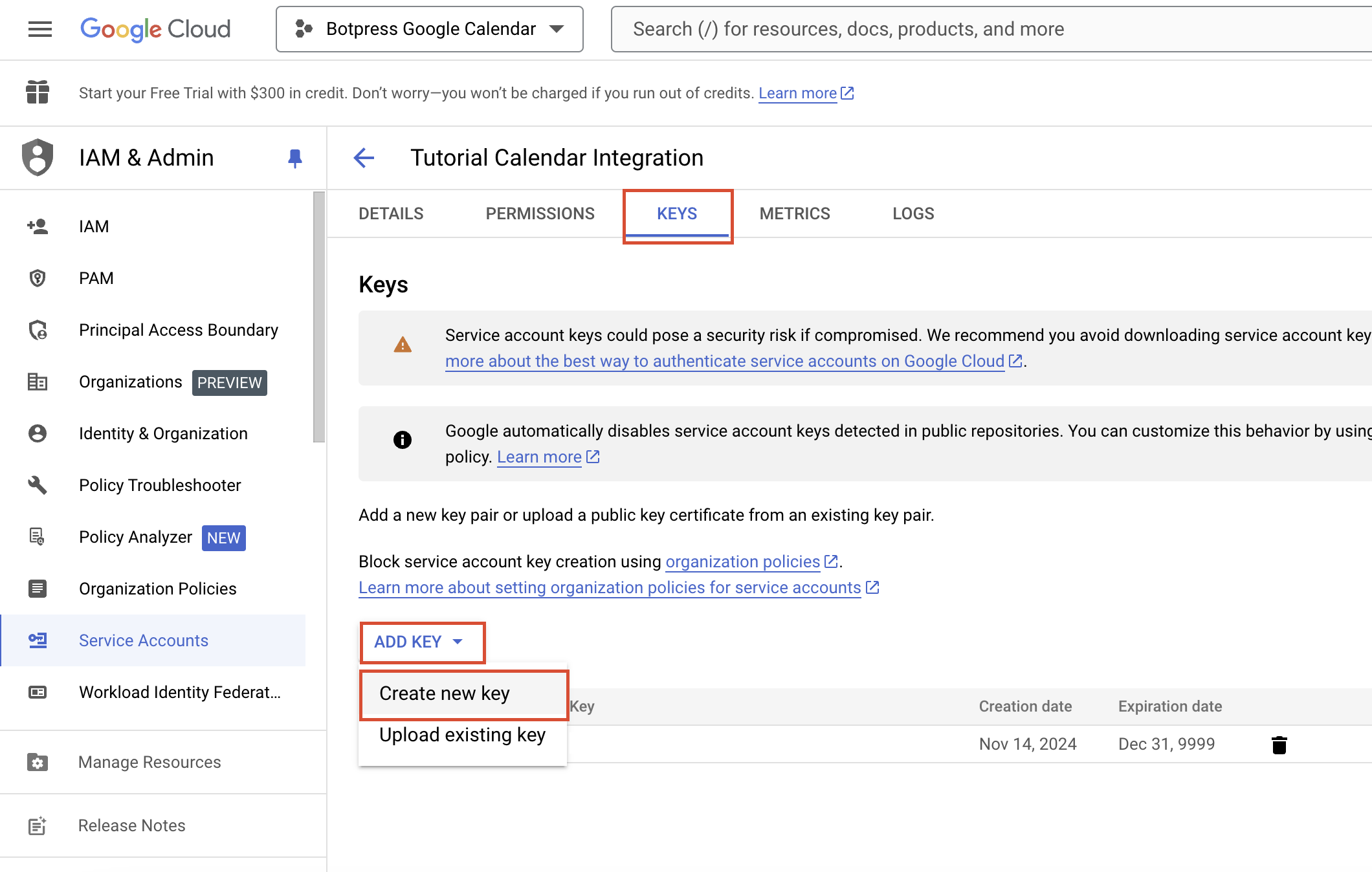
Task: Click the free trial gift icon
Action: (38, 93)
